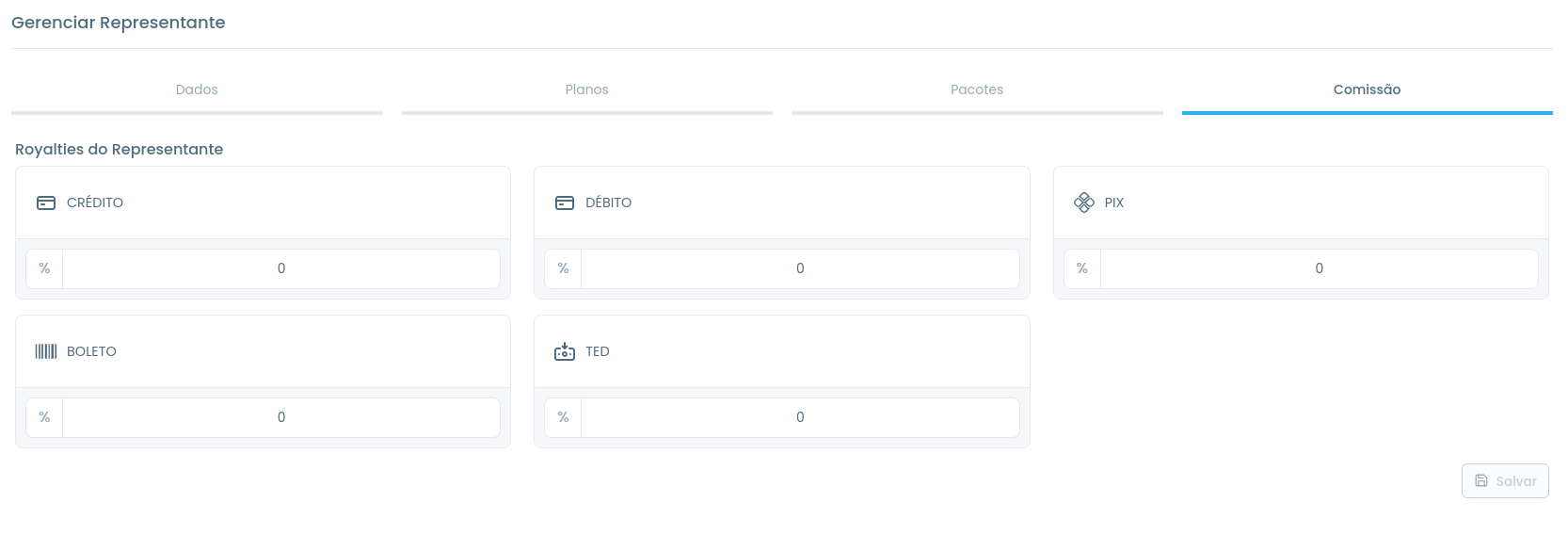Screen dimensions: 1568x535
Task: Switch to the Dados tab
Action: (x=197, y=90)
